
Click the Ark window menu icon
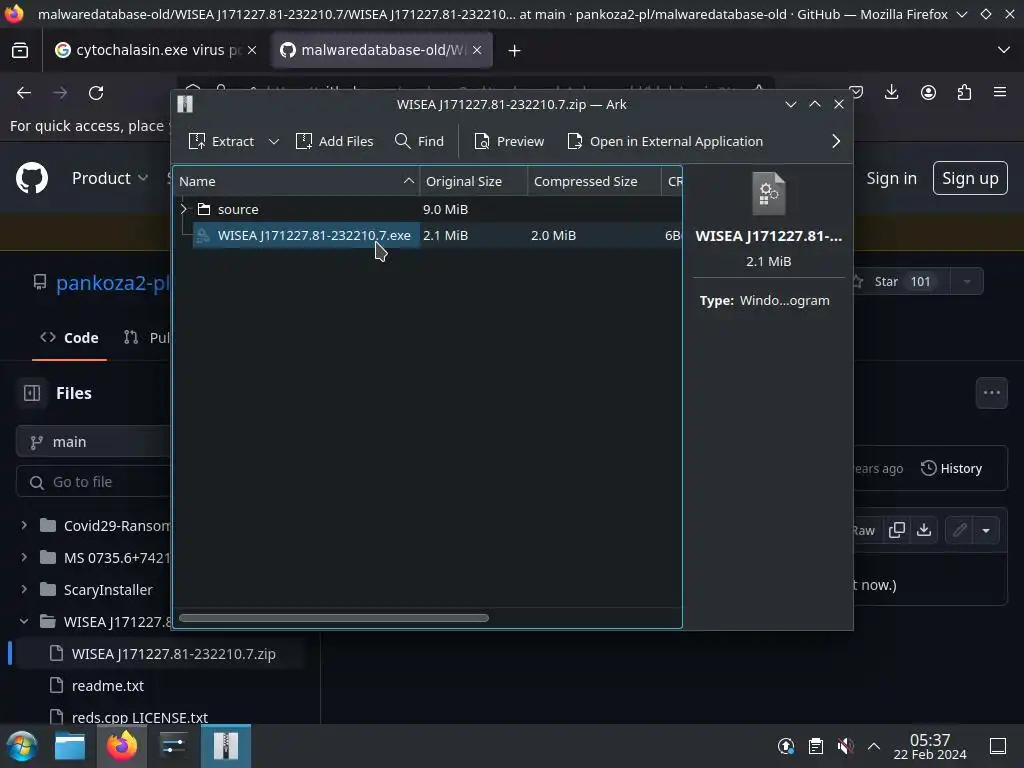tap(185, 104)
